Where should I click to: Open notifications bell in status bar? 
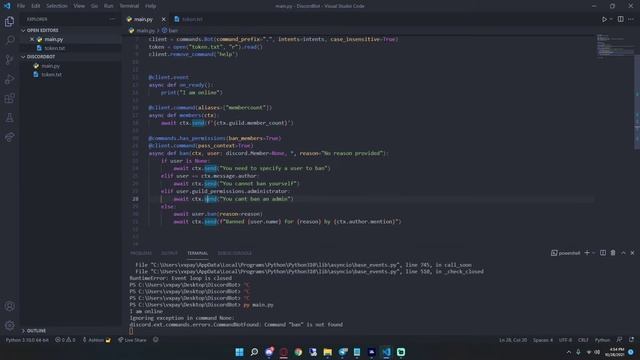click(631, 340)
